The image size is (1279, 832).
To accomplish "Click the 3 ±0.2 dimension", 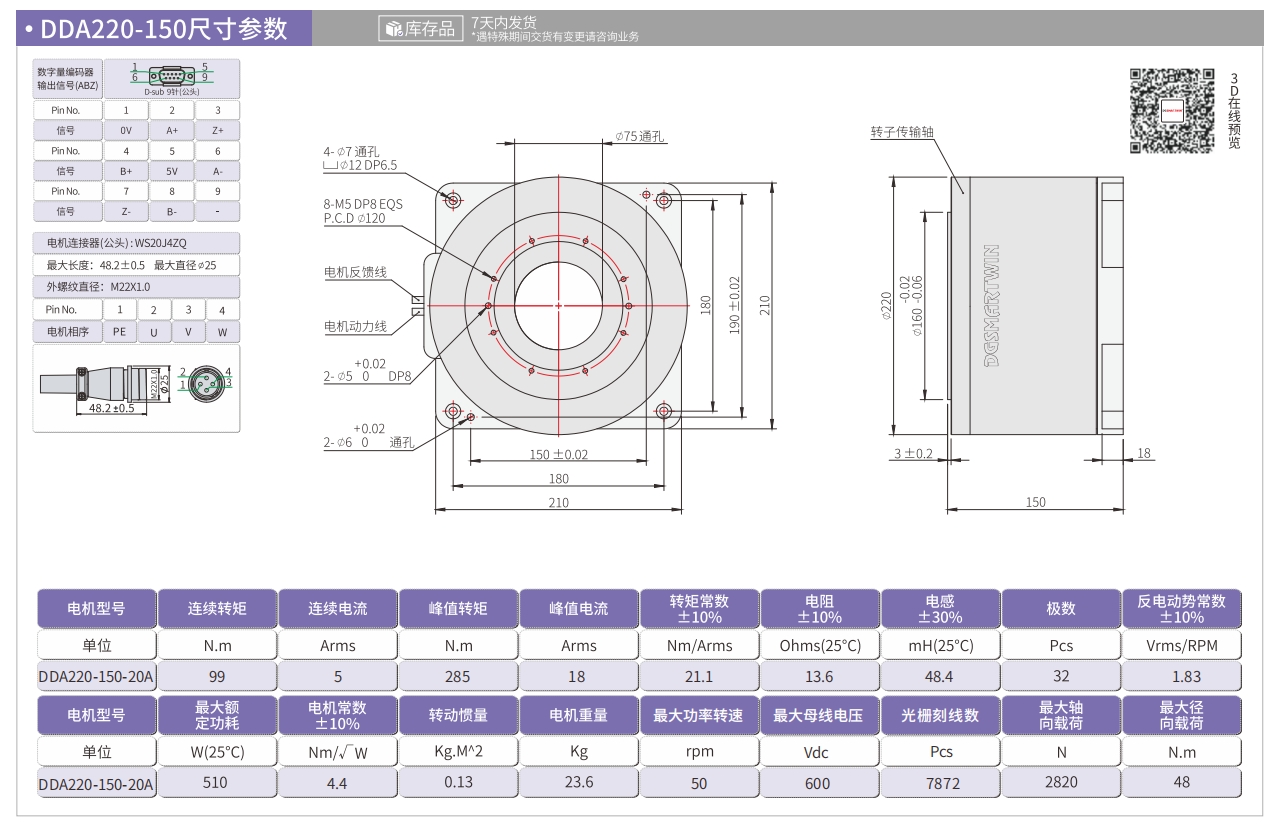I will click(912, 454).
